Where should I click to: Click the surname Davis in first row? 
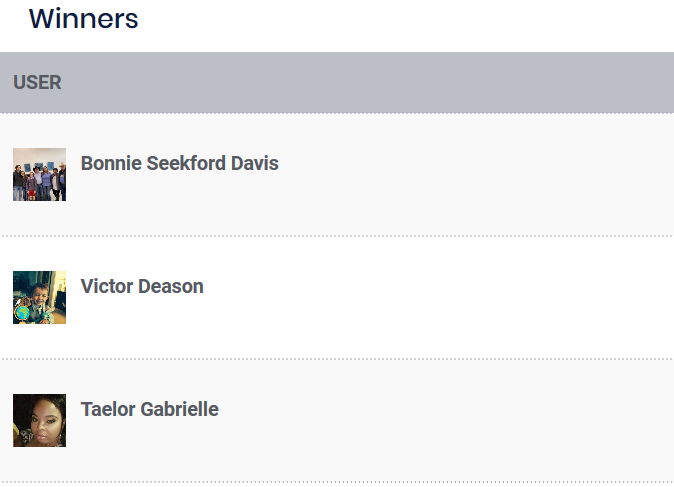click(255, 163)
